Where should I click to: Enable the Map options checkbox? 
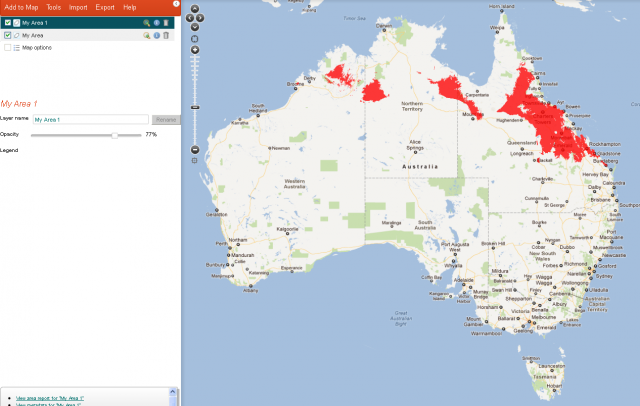click(x=8, y=47)
